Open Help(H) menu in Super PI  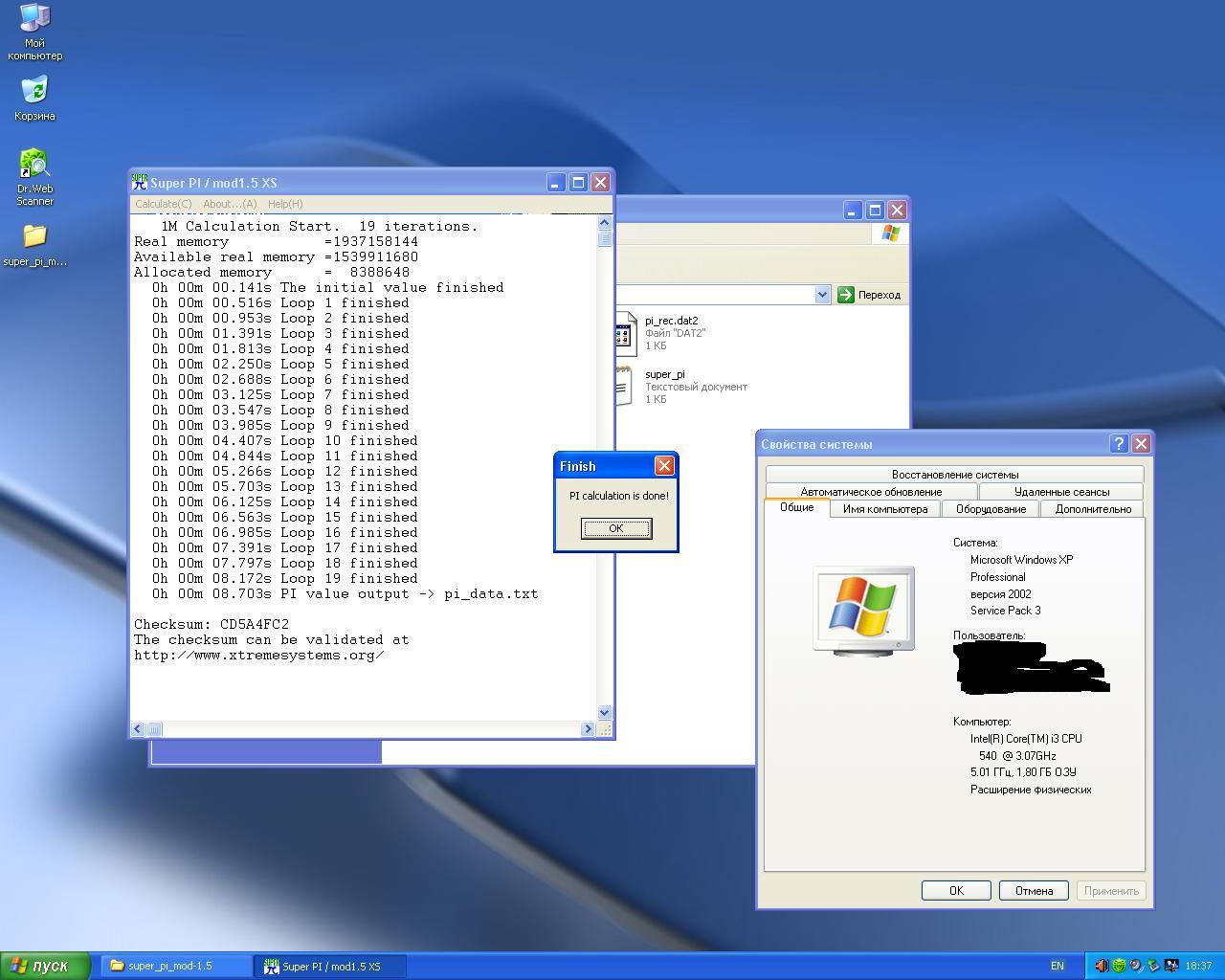tap(285, 204)
